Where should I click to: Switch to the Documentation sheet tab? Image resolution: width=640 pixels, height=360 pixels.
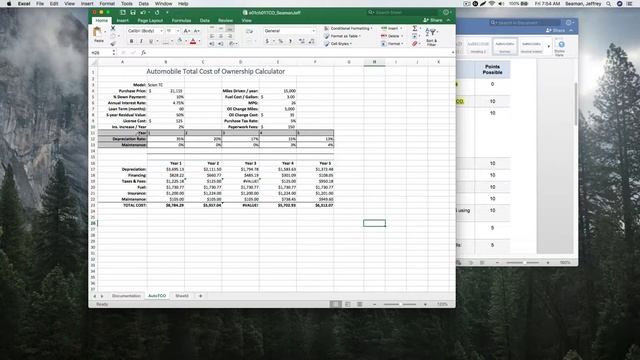[x=126, y=296]
